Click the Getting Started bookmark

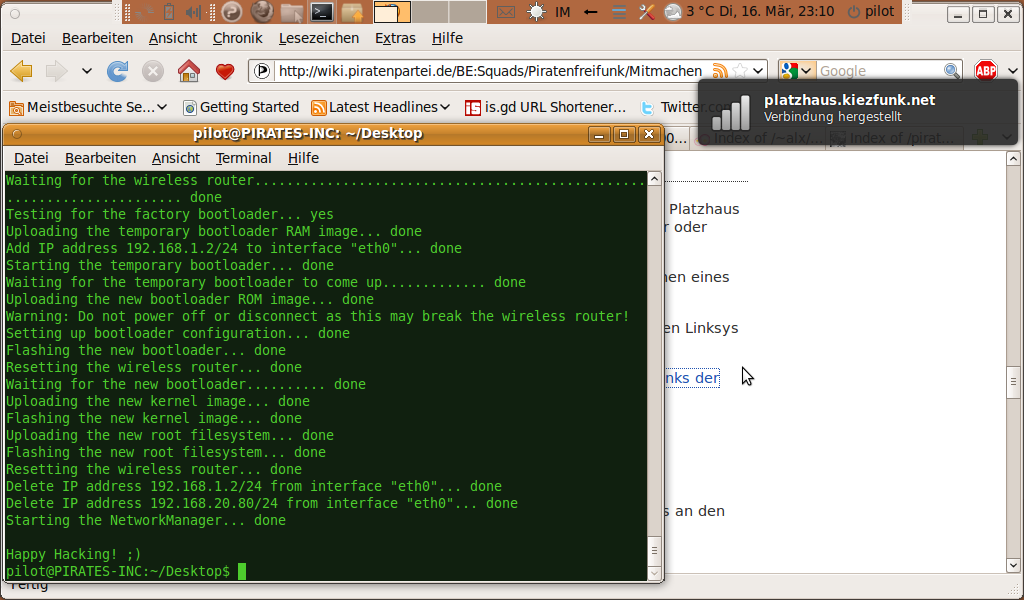[x=240, y=107]
